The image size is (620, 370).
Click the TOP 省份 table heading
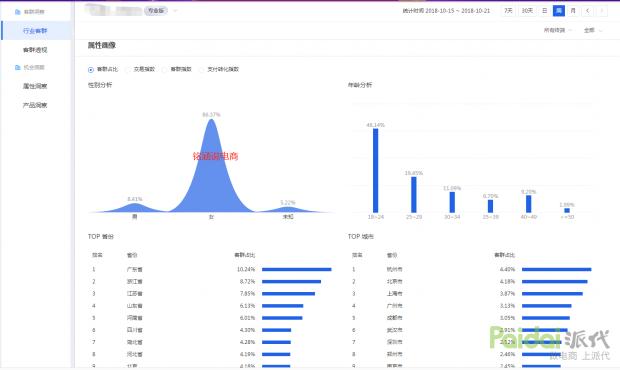click(x=101, y=237)
